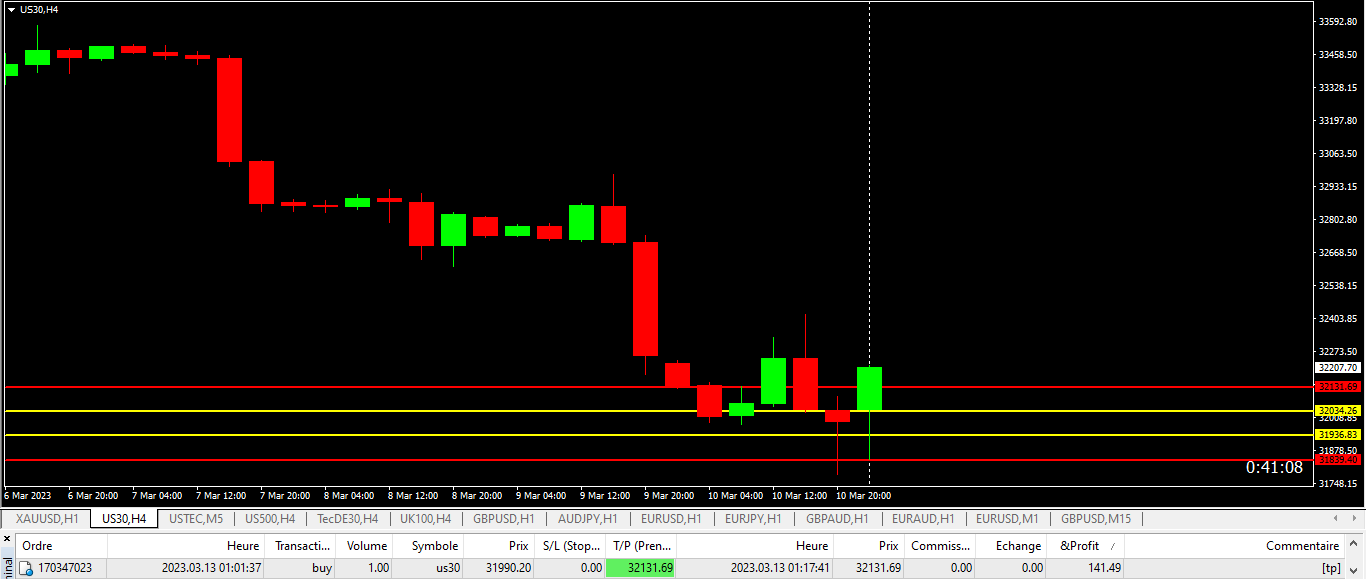Viewport: 1366px width, 579px height.
Task: Click the white current price label 32207.70
Action: [1338, 368]
